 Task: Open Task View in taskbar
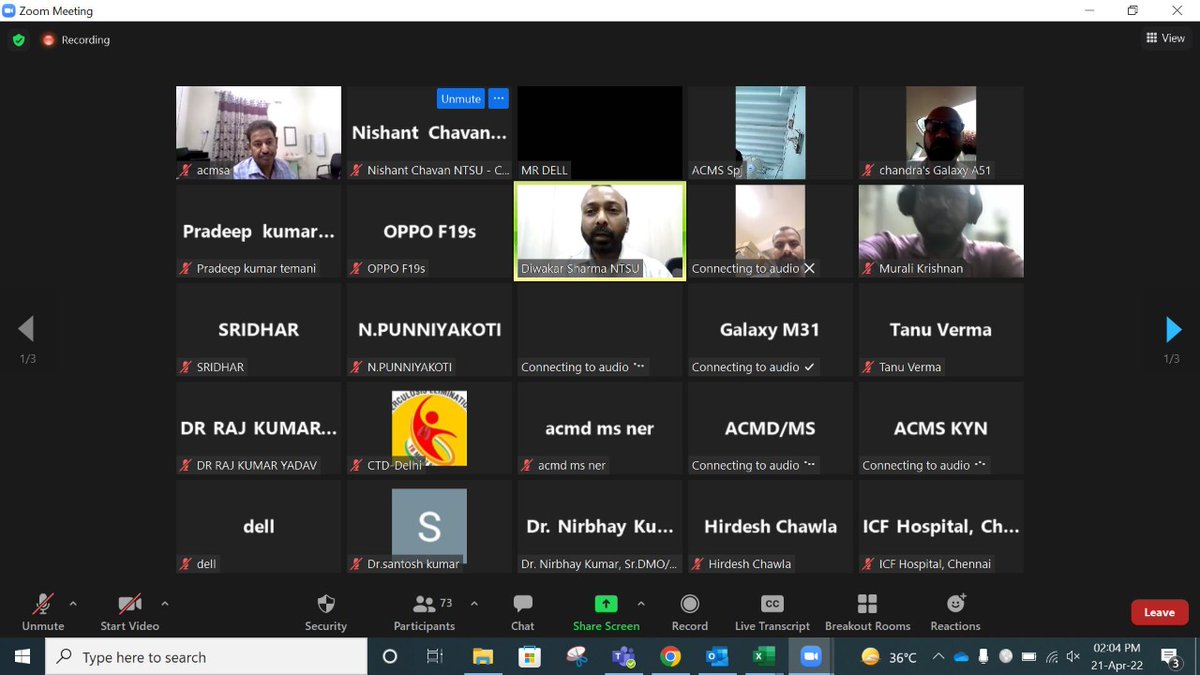(x=435, y=657)
